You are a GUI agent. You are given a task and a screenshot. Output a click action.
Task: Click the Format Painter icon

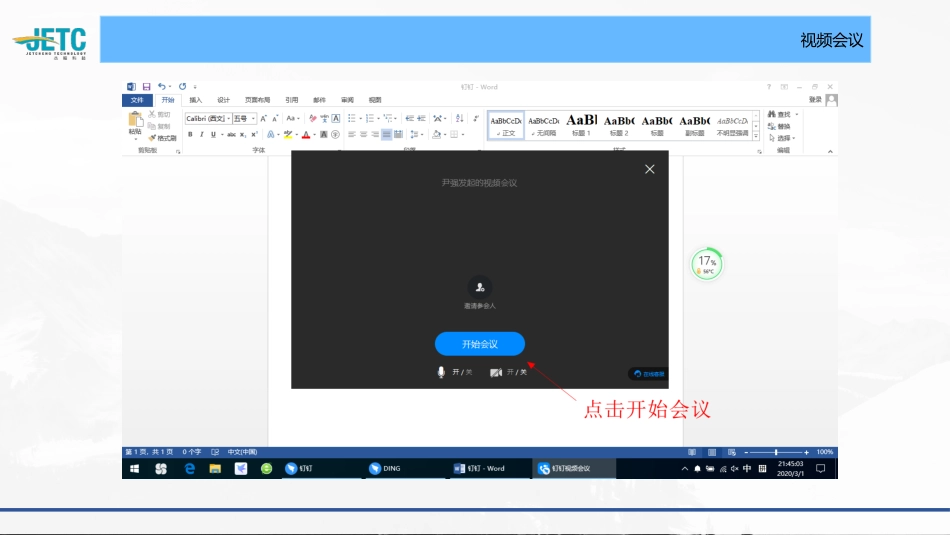pos(151,138)
